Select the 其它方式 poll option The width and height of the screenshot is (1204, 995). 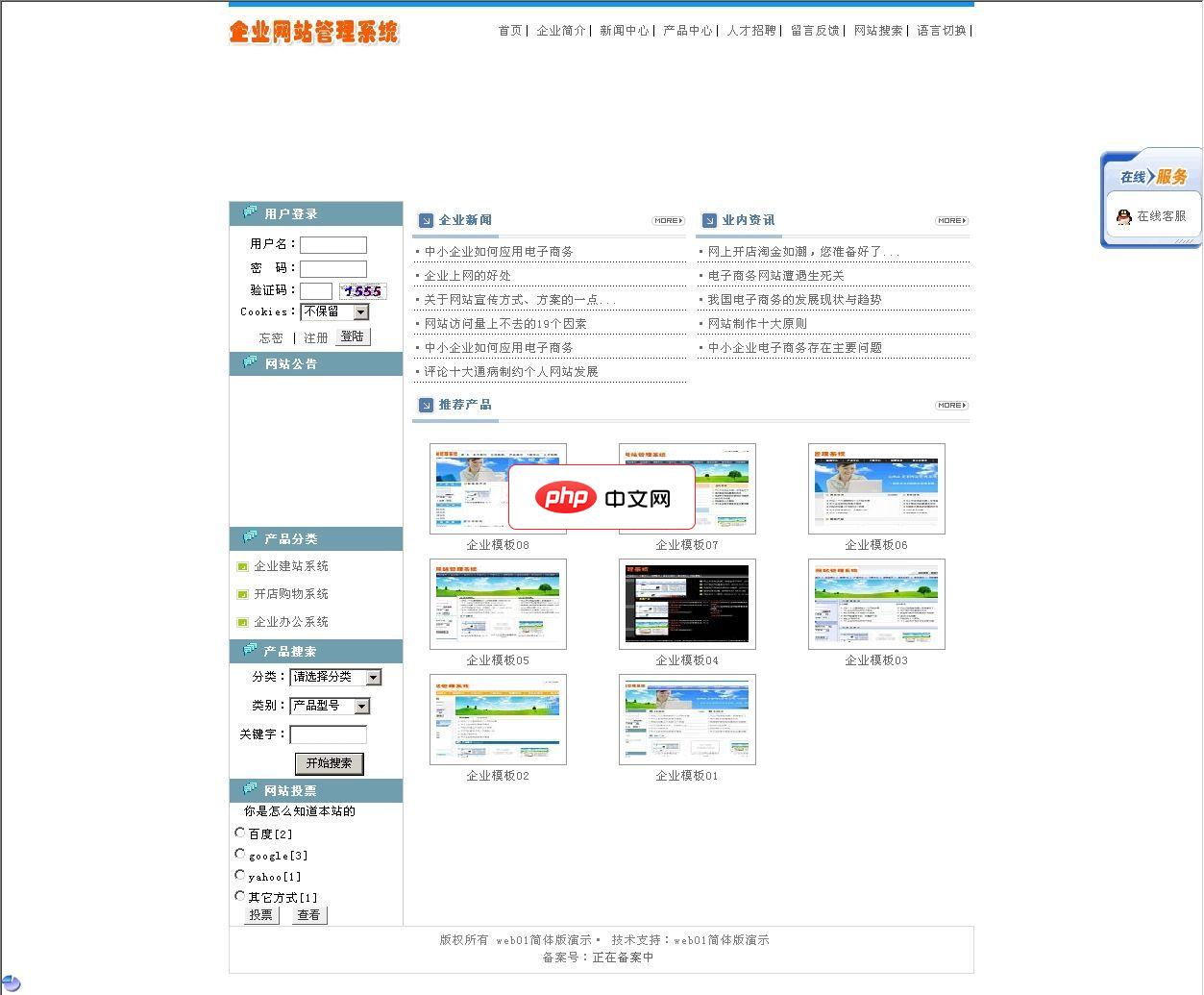pos(239,895)
